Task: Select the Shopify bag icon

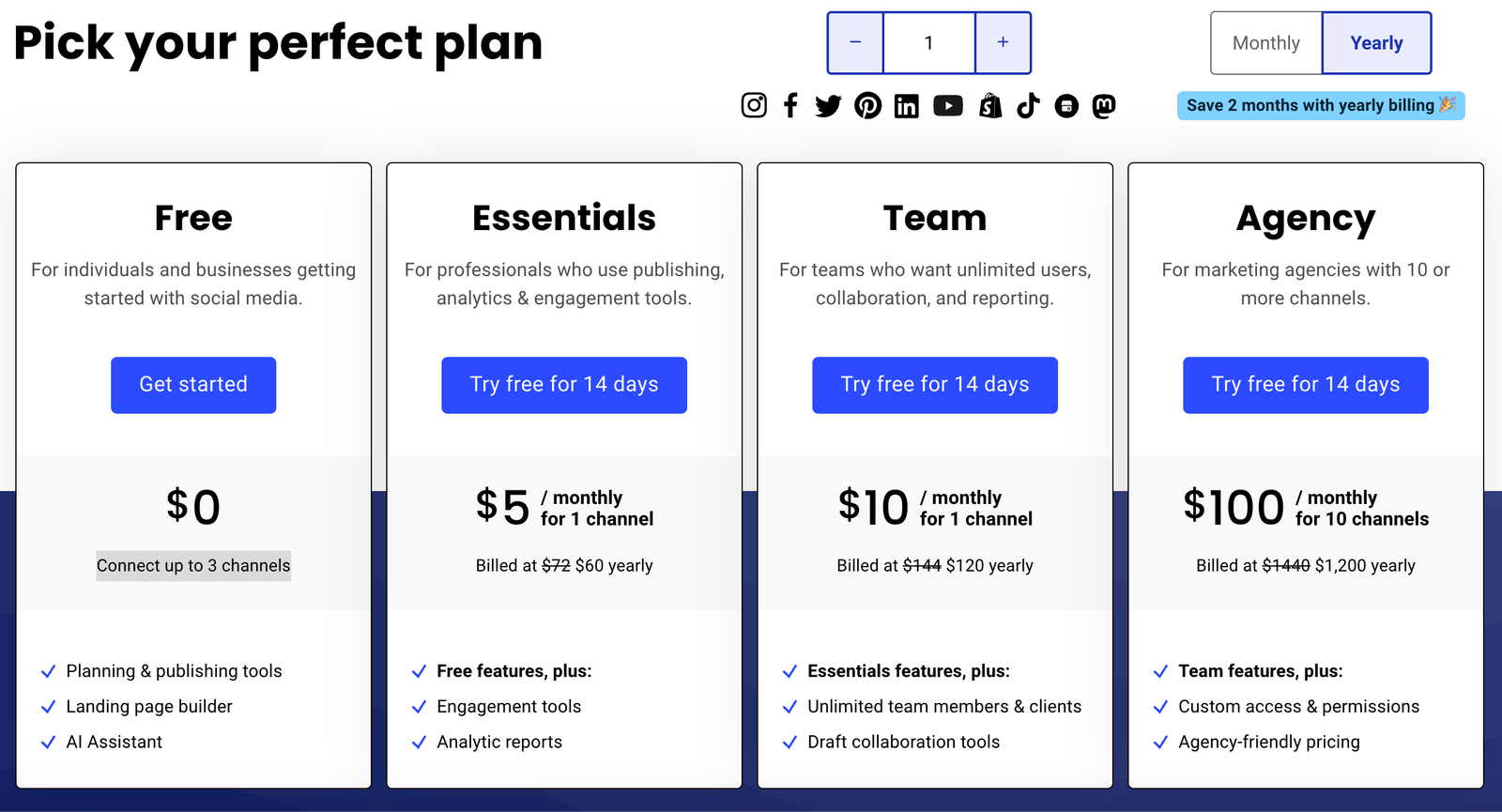Action: 990,105
